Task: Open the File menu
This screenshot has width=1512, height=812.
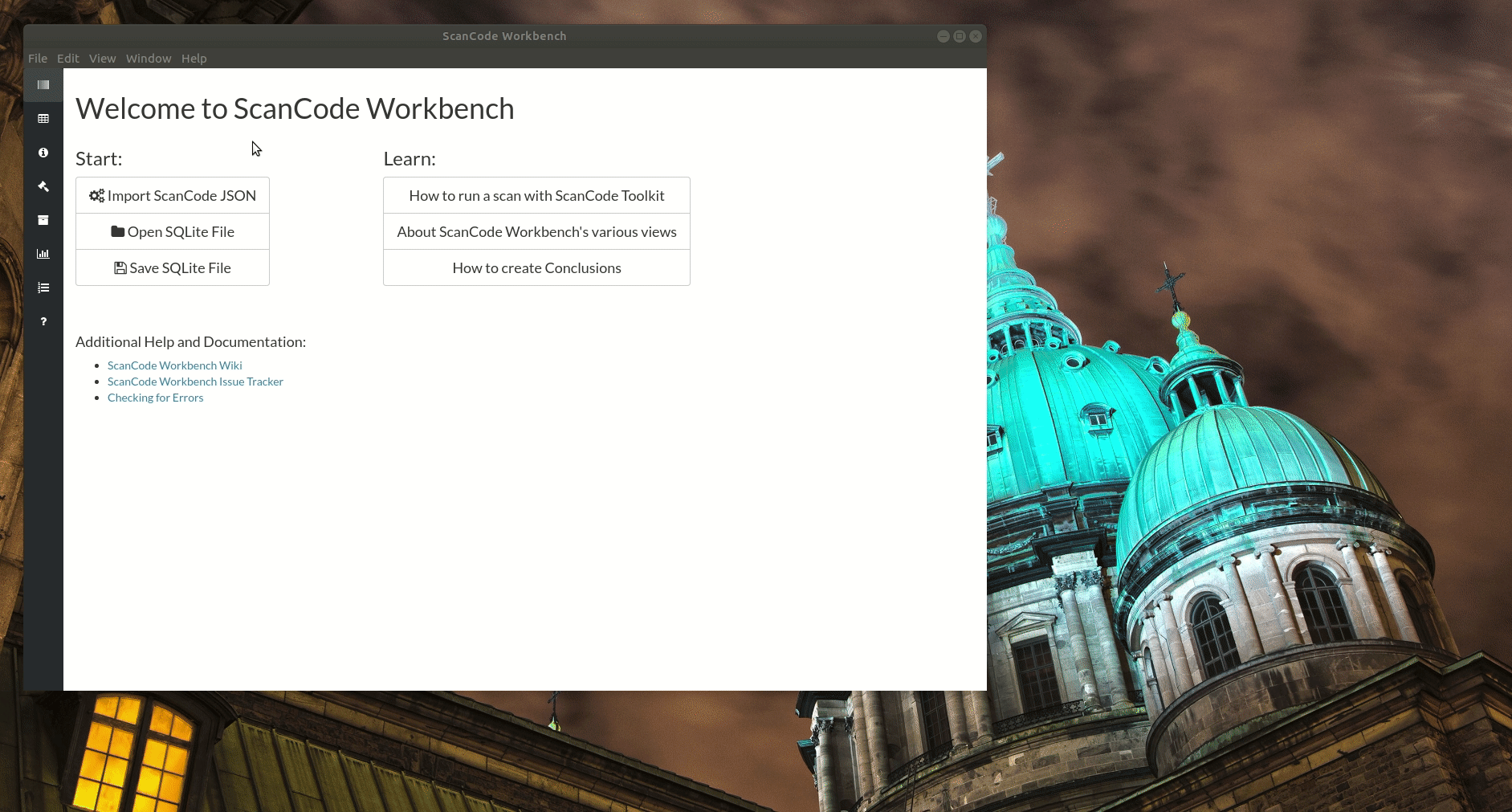Action: [38, 59]
